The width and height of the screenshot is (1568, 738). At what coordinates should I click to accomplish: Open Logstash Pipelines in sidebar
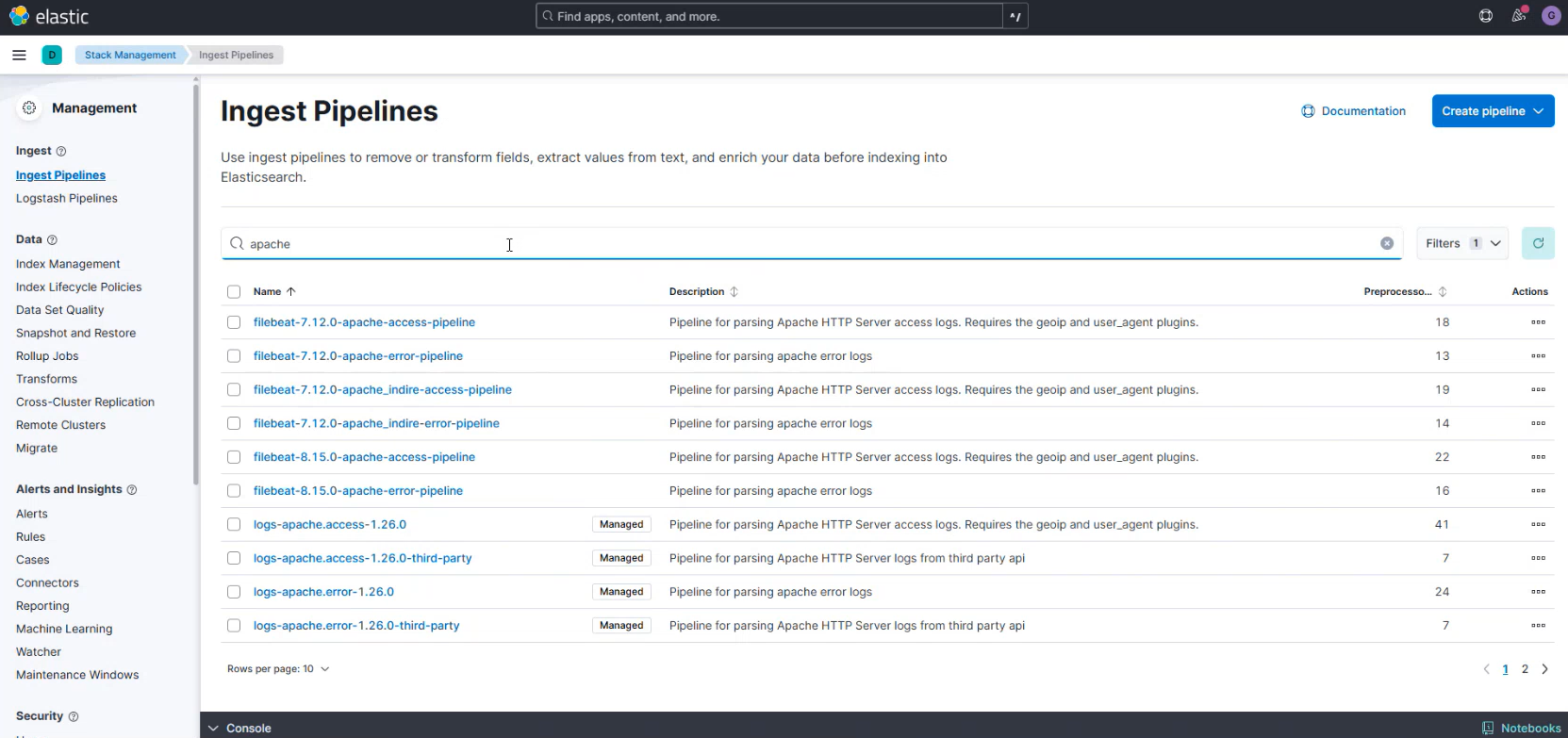pyautogui.click(x=67, y=198)
